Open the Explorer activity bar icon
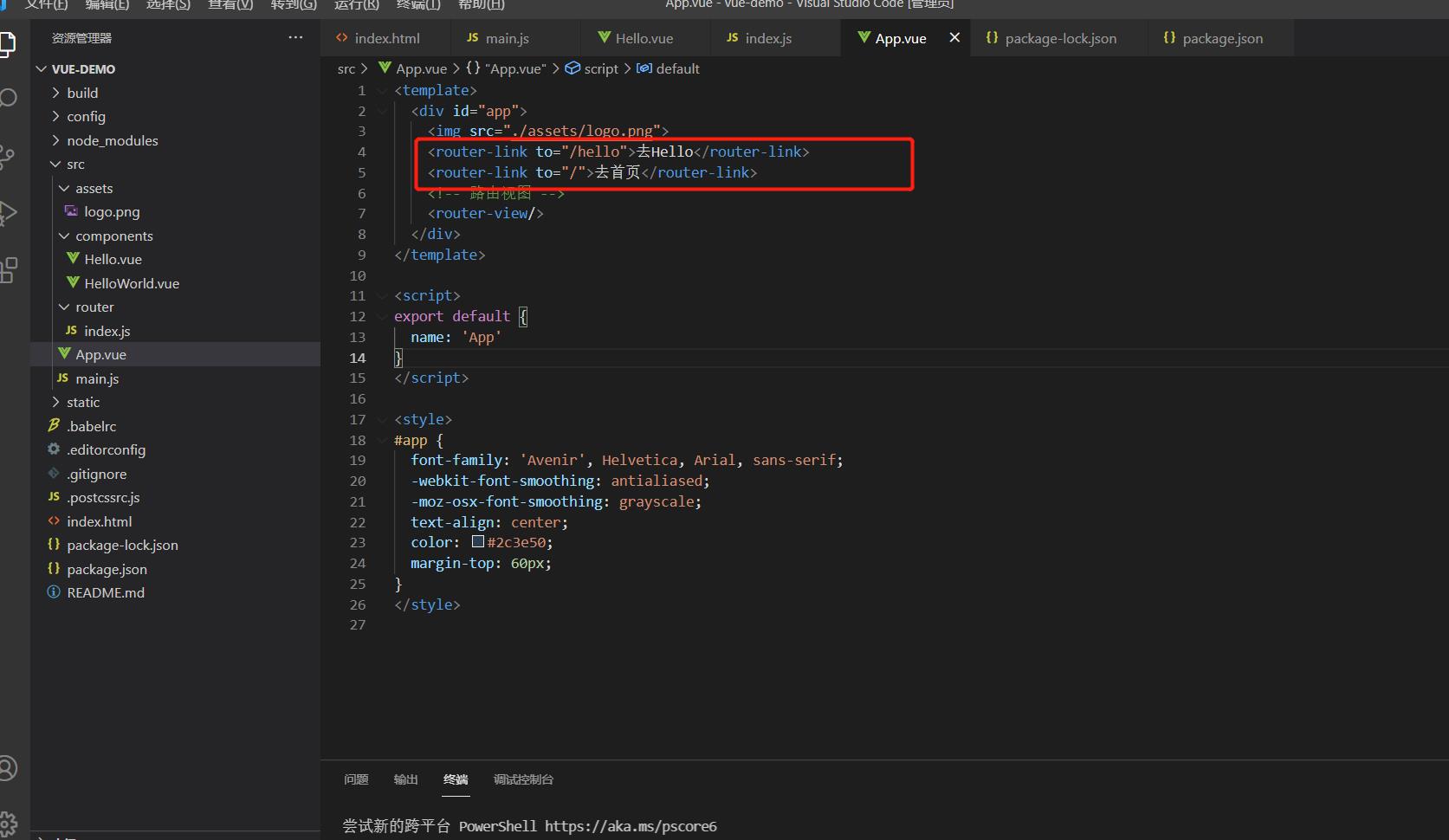Image resolution: width=1449 pixels, height=840 pixels. [7, 43]
